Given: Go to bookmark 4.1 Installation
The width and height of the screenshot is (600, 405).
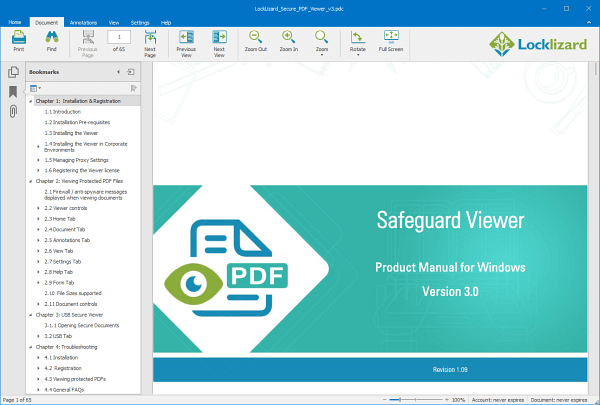Looking at the screenshot, I should coord(61,358).
